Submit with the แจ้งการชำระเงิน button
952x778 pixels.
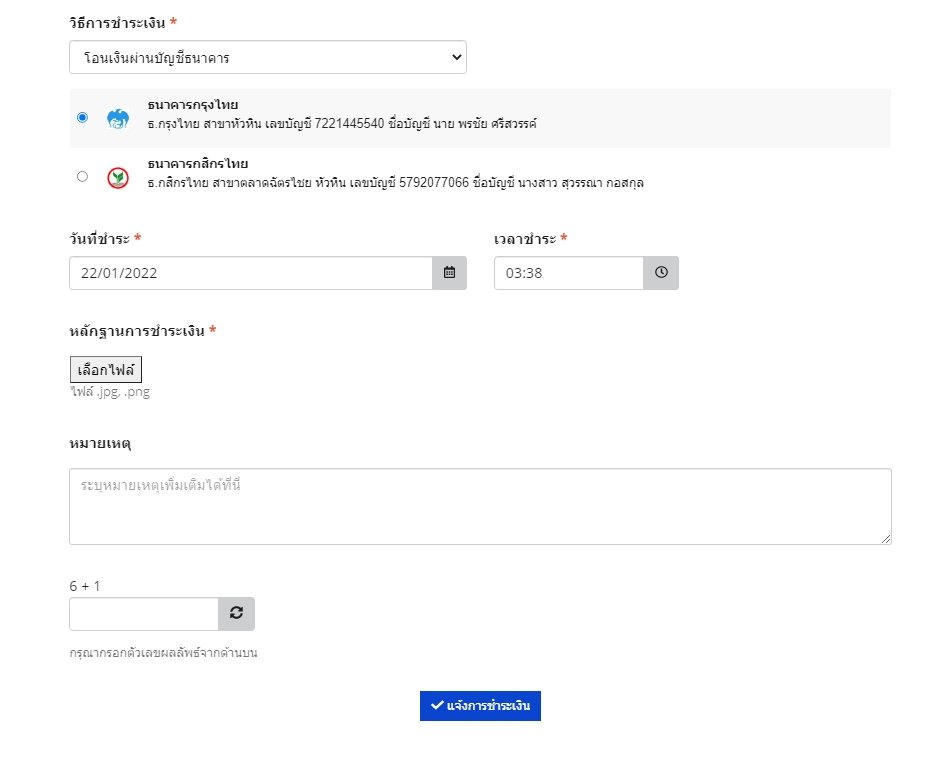pyautogui.click(x=480, y=705)
